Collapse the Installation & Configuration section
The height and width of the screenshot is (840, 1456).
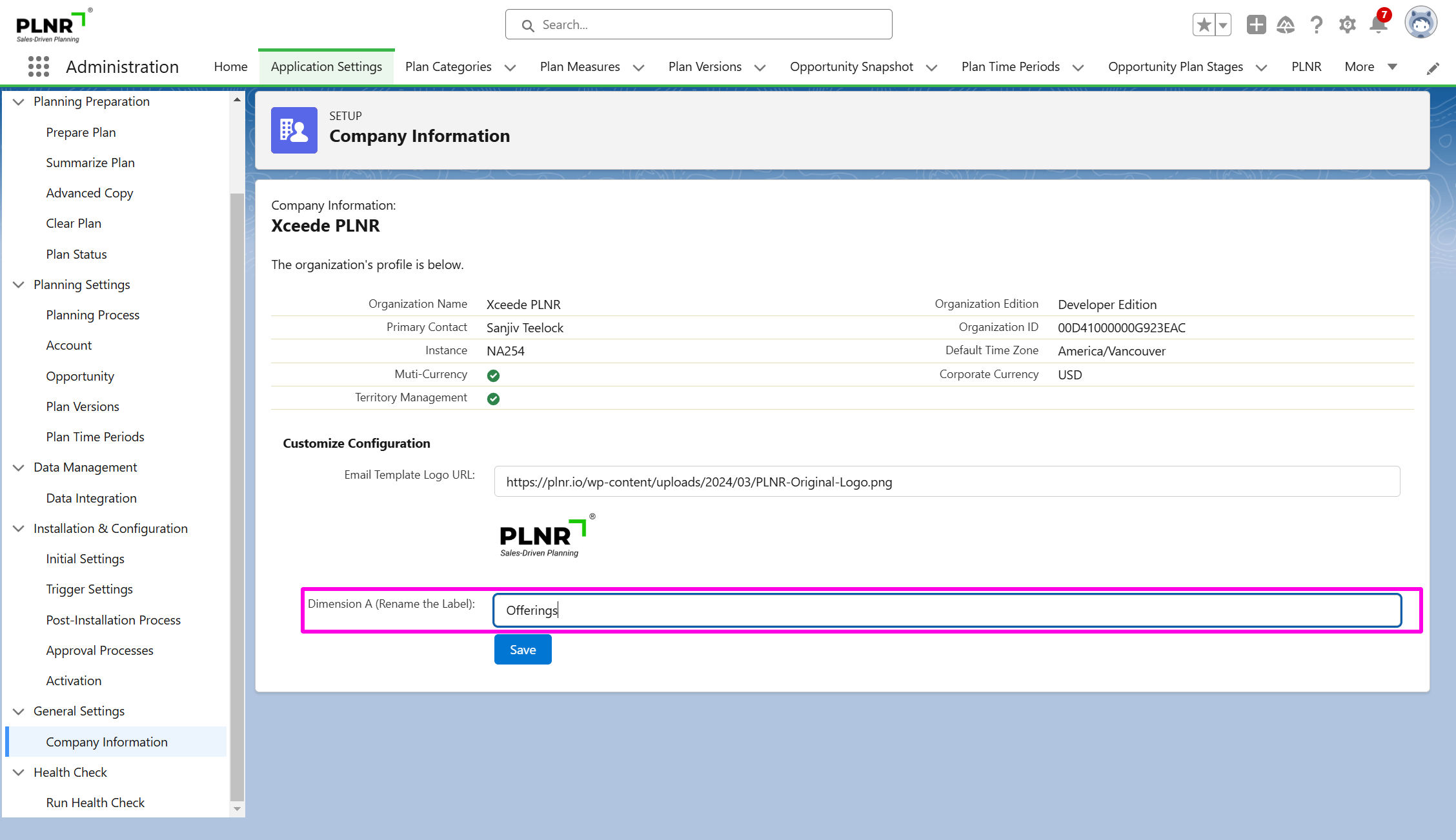(x=19, y=528)
